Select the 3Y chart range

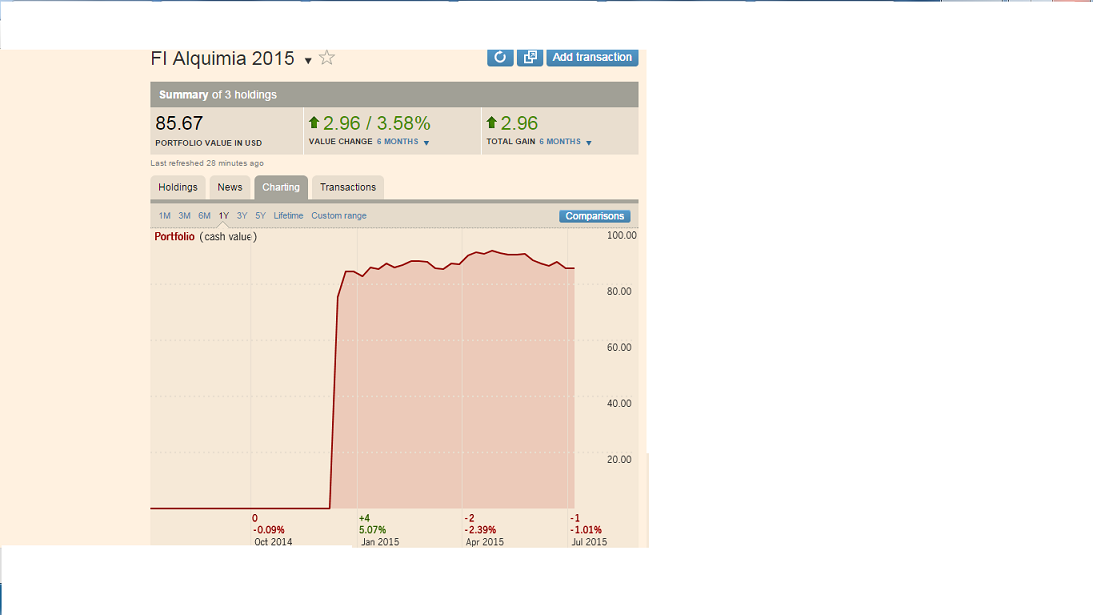[242, 215]
